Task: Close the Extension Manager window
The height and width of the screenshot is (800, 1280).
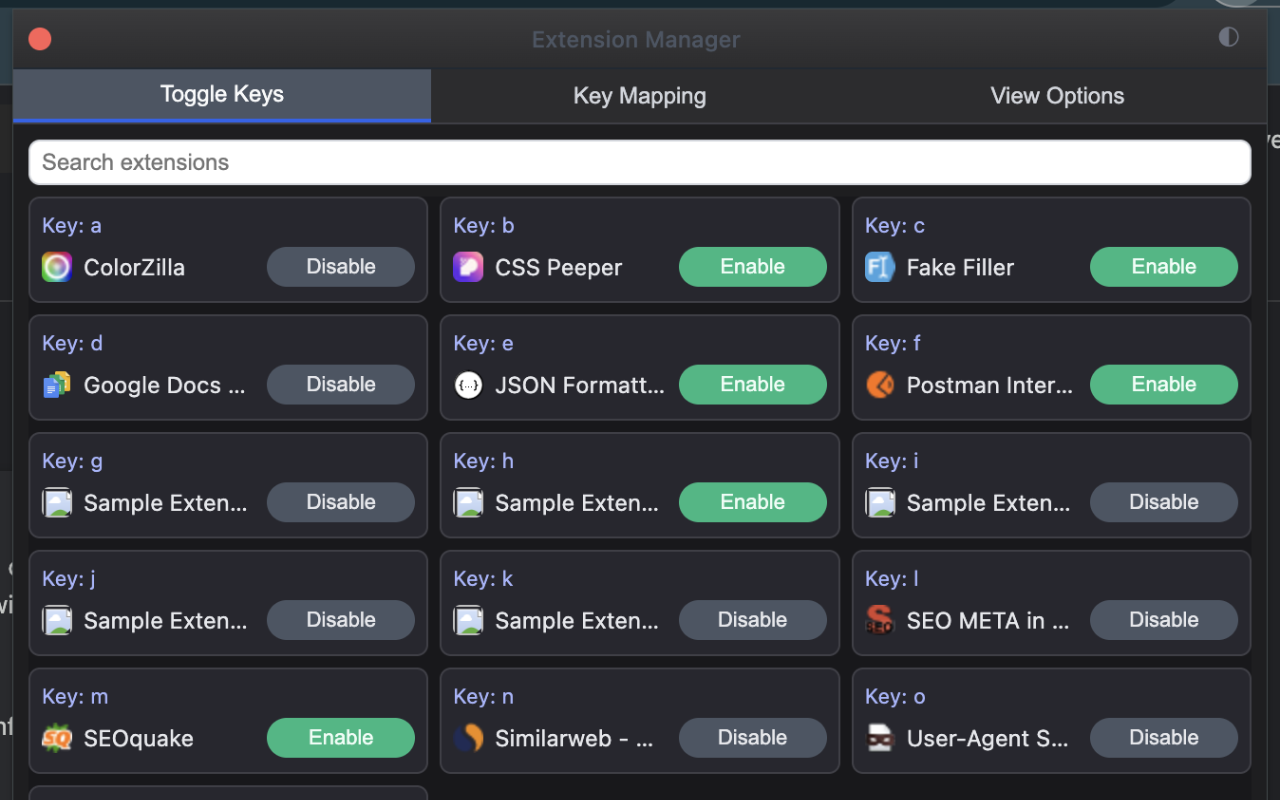Action: [40, 39]
